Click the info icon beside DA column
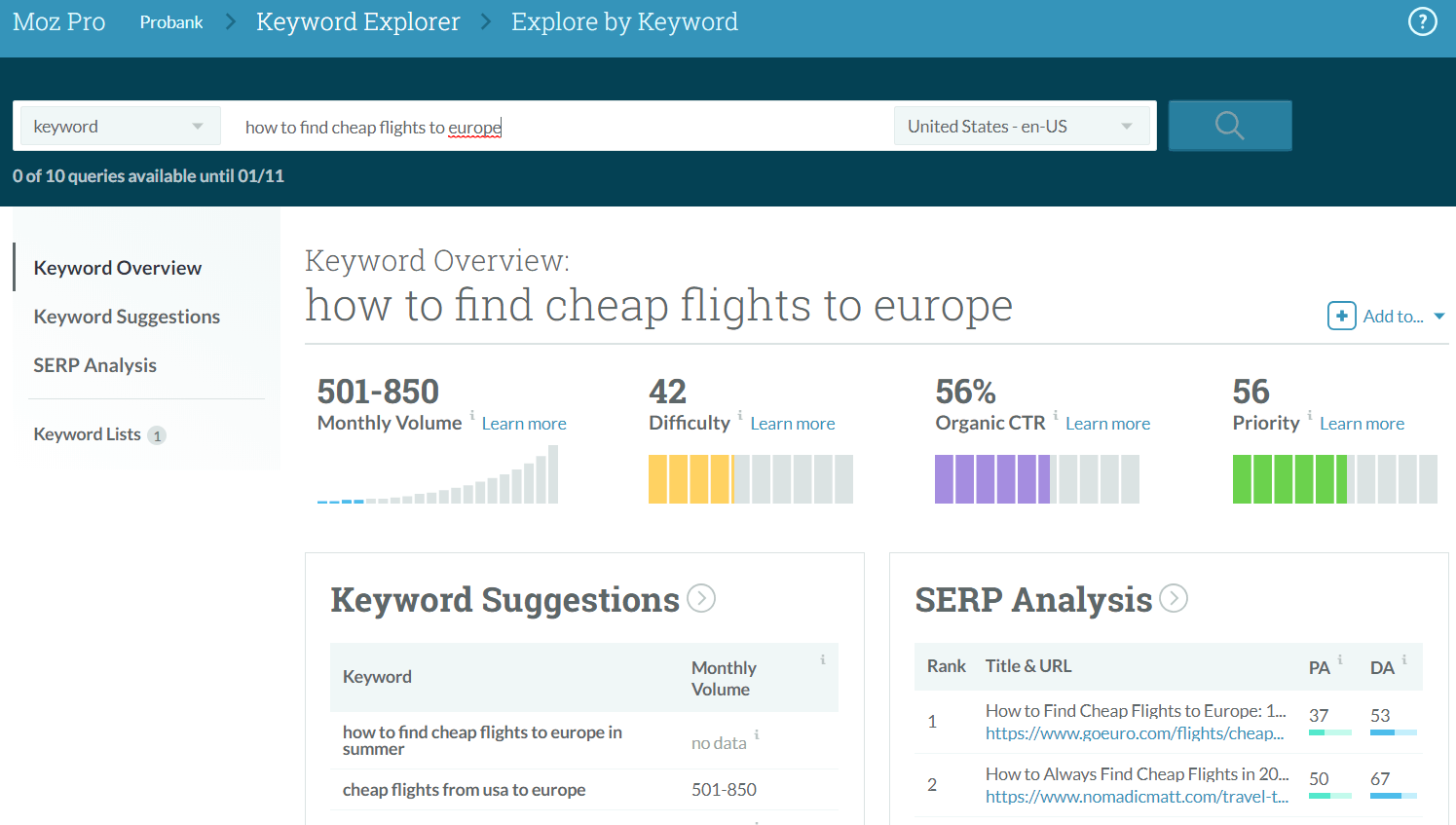The width and height of the screenshot is (1456, 825). pyautogui.click(x=1404, y=659)
